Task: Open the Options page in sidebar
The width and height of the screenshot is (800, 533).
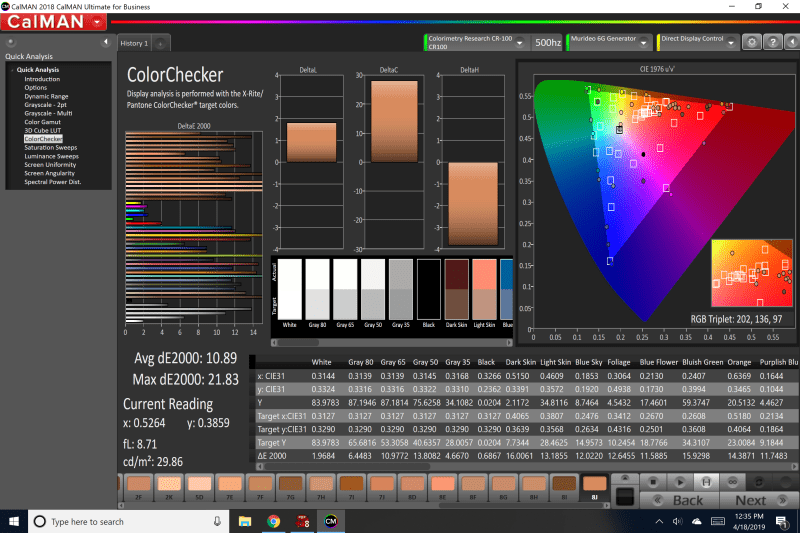Action: point(35,88)
